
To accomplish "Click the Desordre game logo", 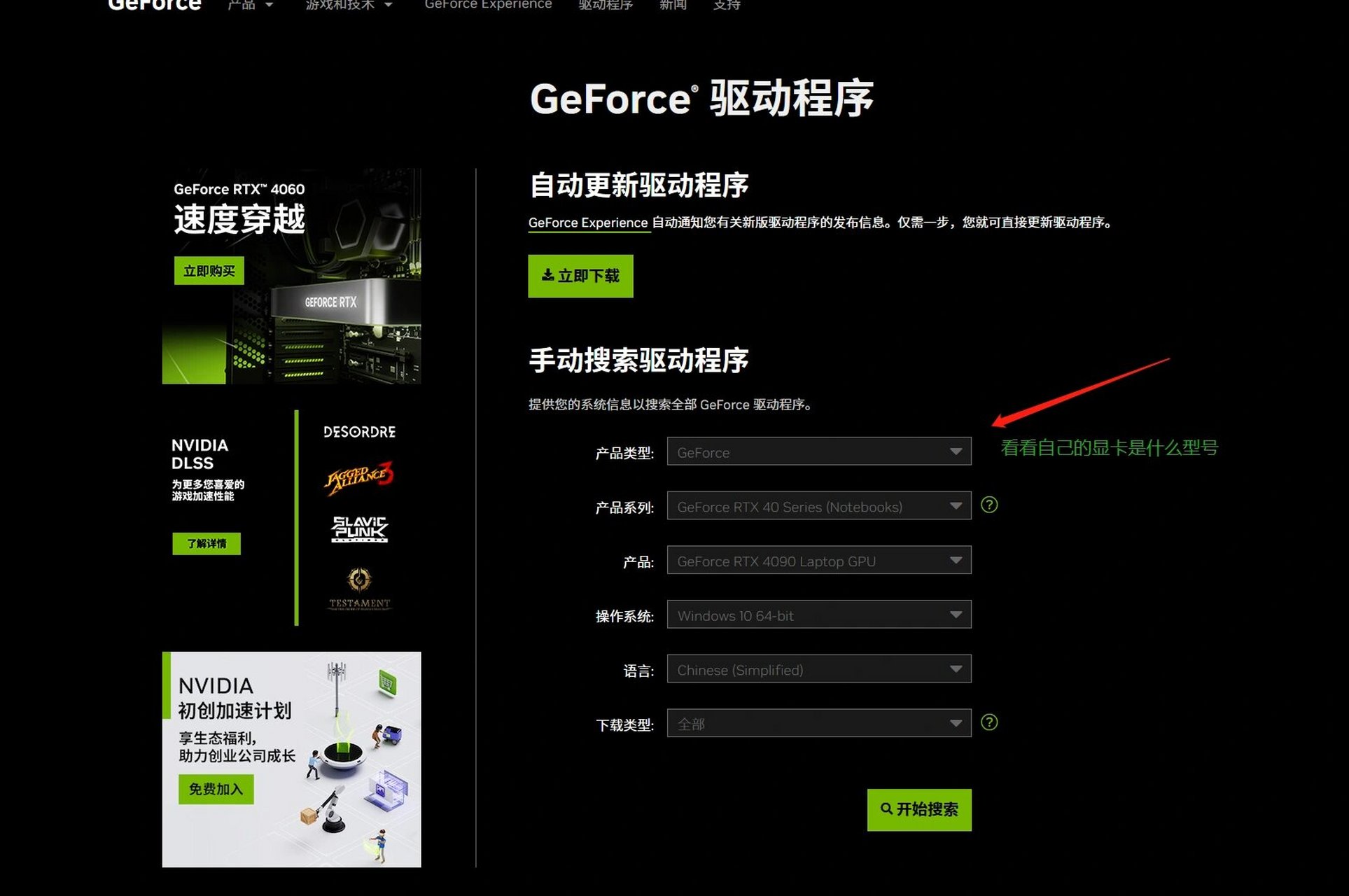I will tap(359, 432).
